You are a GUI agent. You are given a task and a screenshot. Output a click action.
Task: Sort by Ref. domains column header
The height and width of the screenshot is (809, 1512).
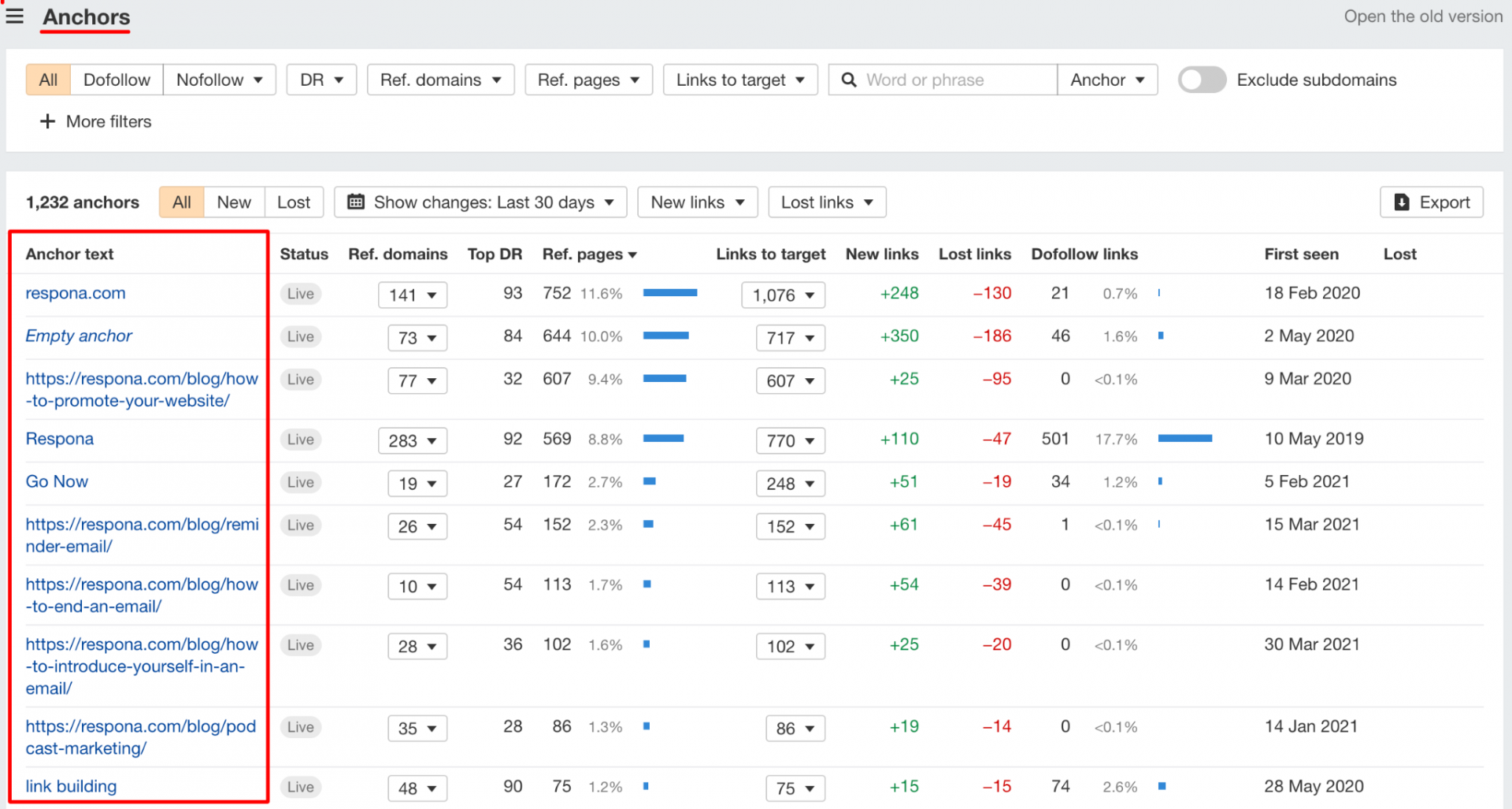(x=398, y=254)
